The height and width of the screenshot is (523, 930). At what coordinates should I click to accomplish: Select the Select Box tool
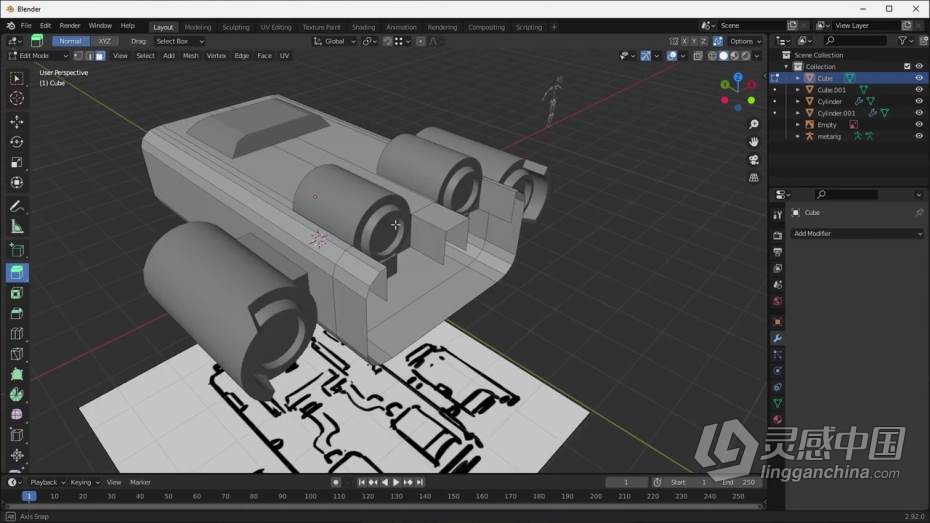[17, 78]
